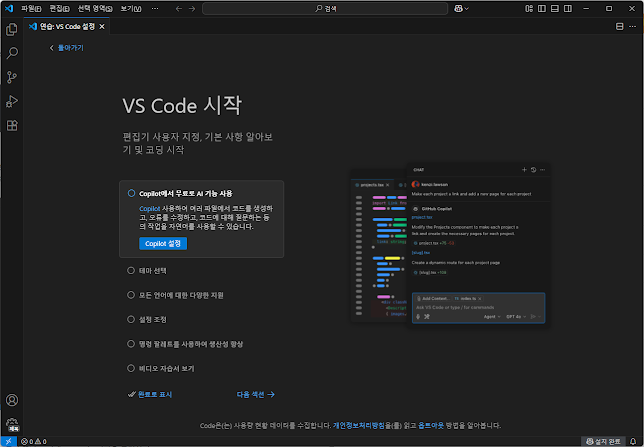Viewport: 644px width, 447px height.
Task: Click the VS Code logo in title bar
Action: coord(9,8)
